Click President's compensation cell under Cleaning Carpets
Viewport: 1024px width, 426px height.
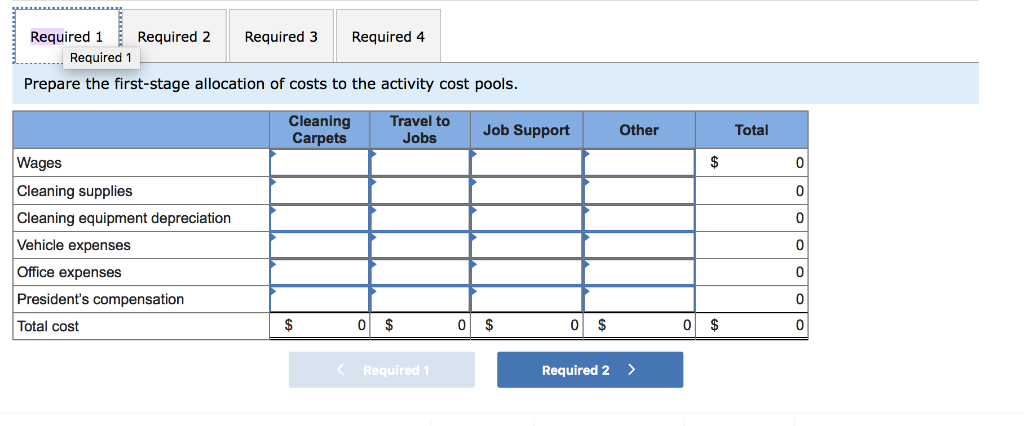click(x=319, y=298)
